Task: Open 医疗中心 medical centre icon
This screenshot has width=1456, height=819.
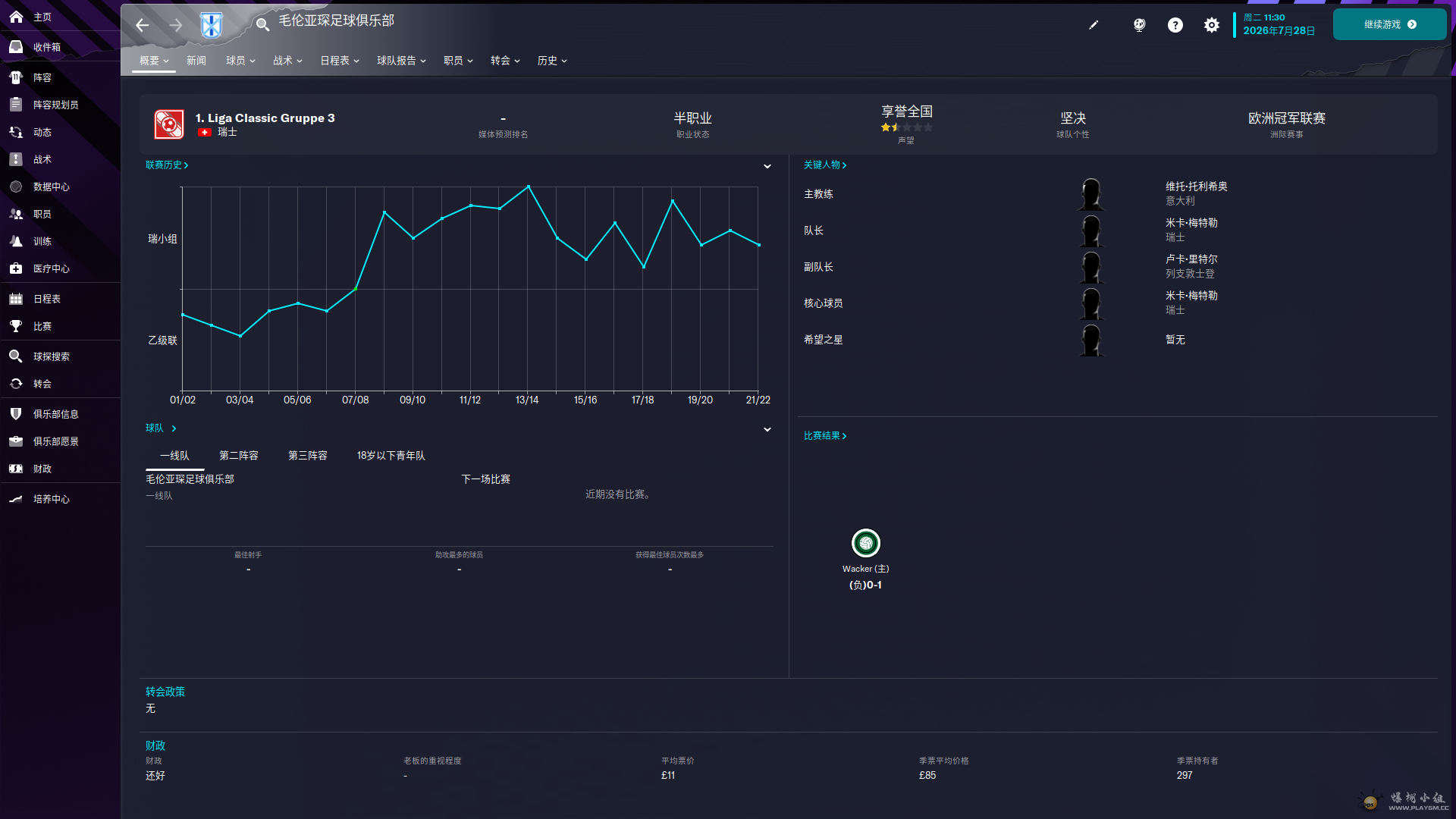Action: (x=16, y=268)
